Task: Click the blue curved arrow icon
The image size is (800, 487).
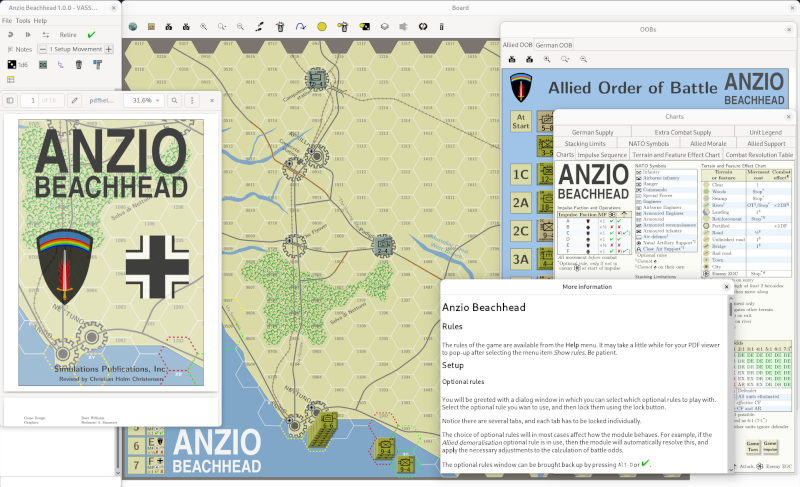Action: 301,27
